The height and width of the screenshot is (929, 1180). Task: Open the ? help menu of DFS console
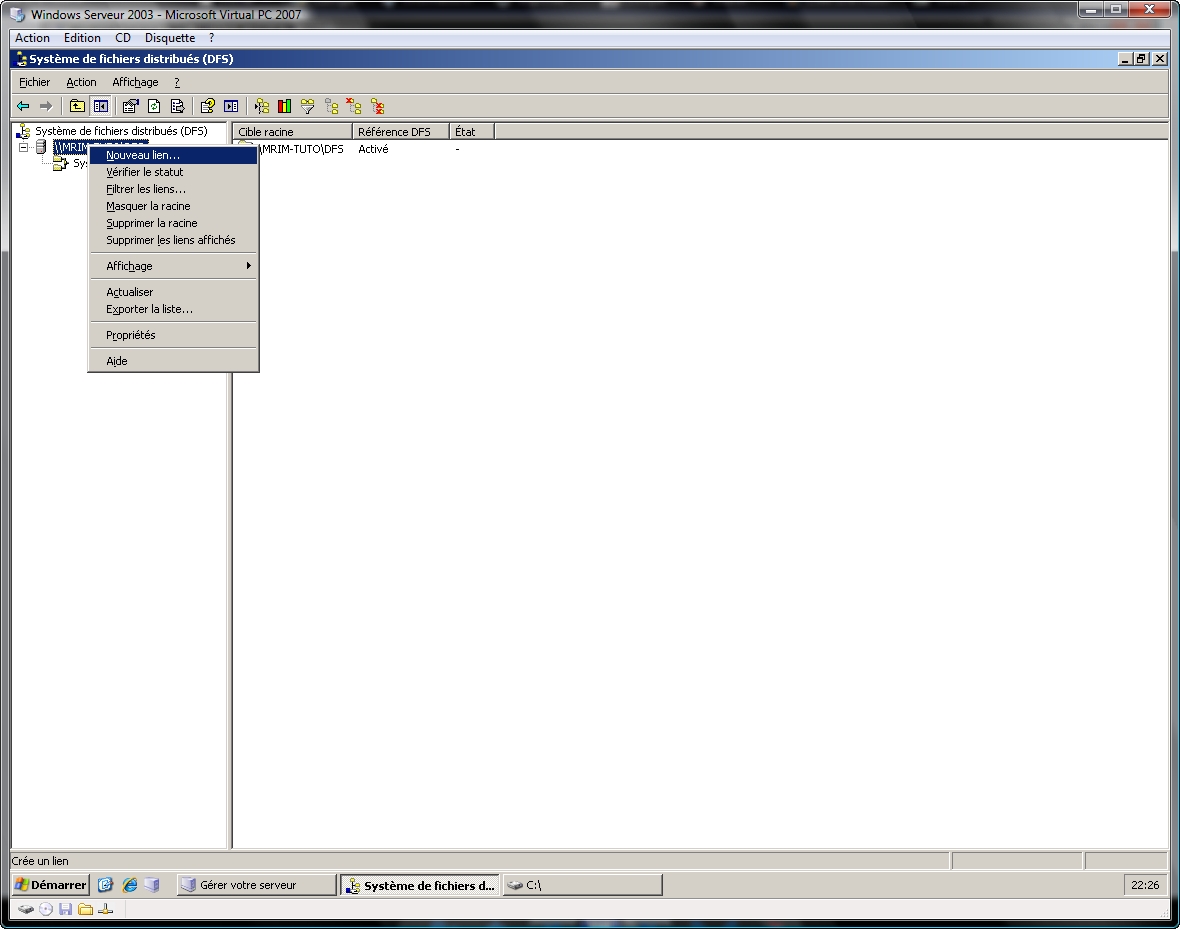(177, 82)
